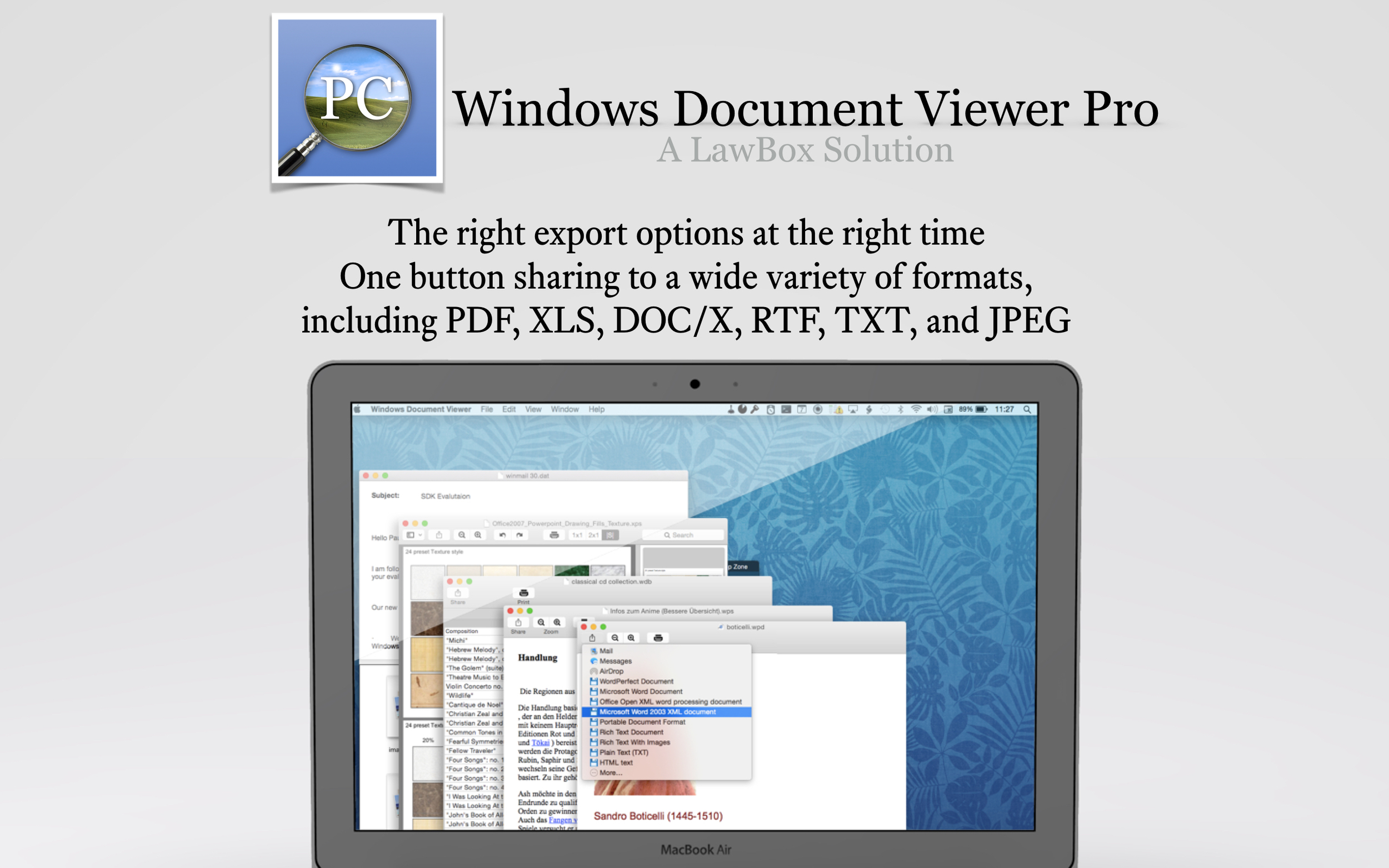
Task: Print the boticelli.wpd document
Action: (658, 638)
